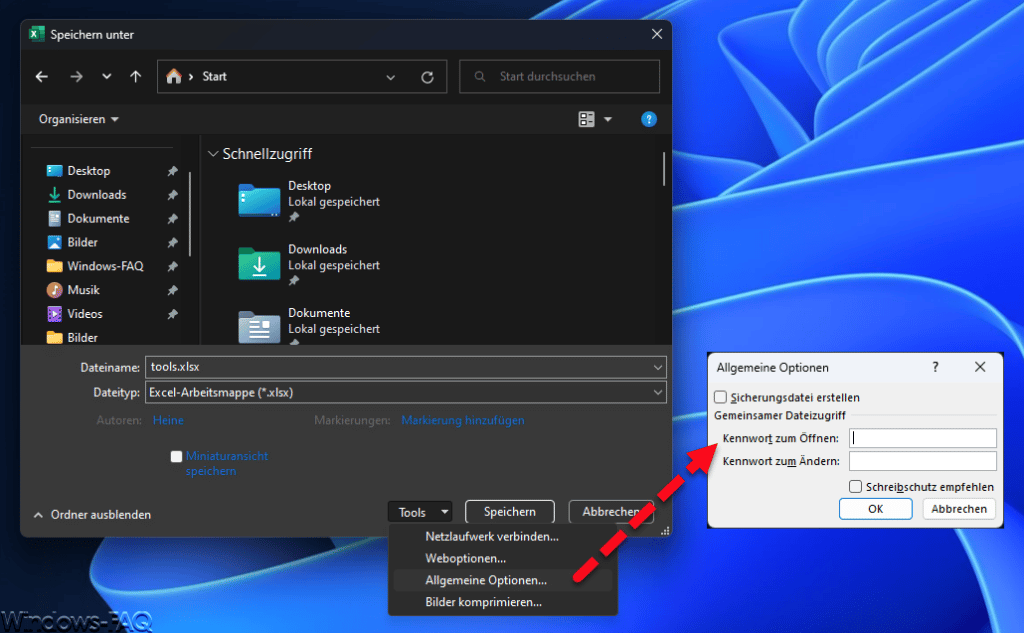This screenshot has width=1024, height=633.
Task: Open the Organisieren menu
Action: (x=78, y=119)
